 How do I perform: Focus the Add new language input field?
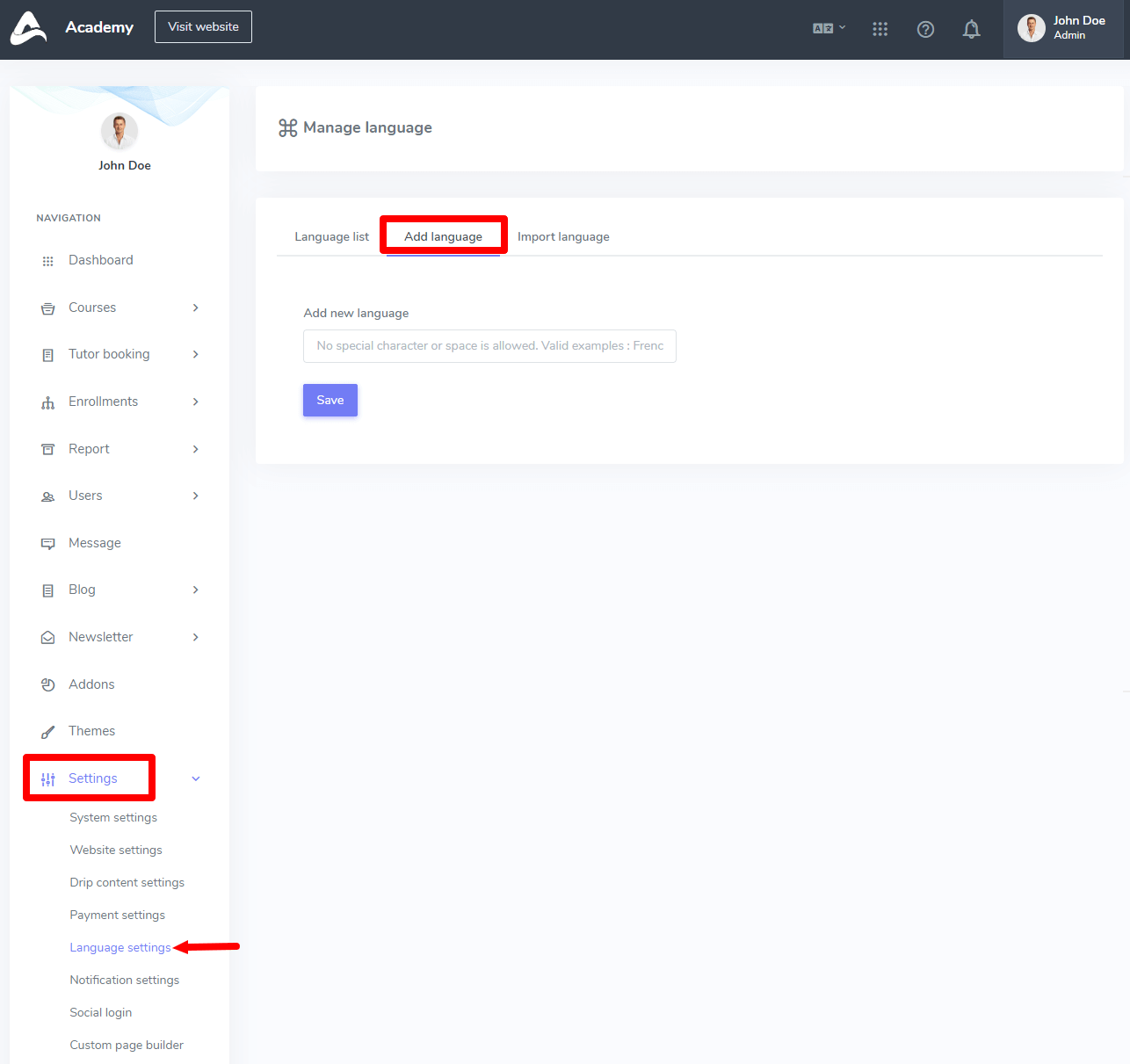(x=489, y=346)
